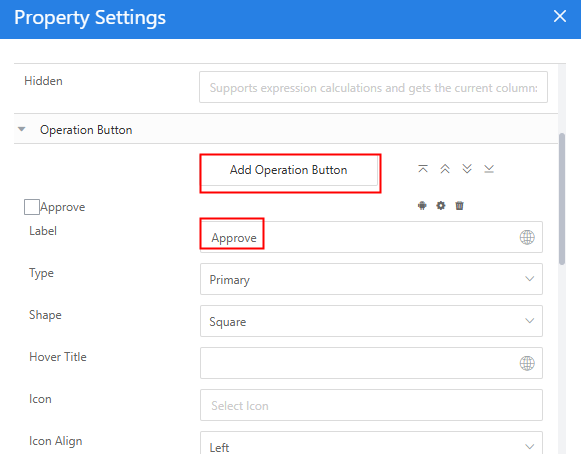Click the bug icon for Approve button

click(x=422, y=206)
